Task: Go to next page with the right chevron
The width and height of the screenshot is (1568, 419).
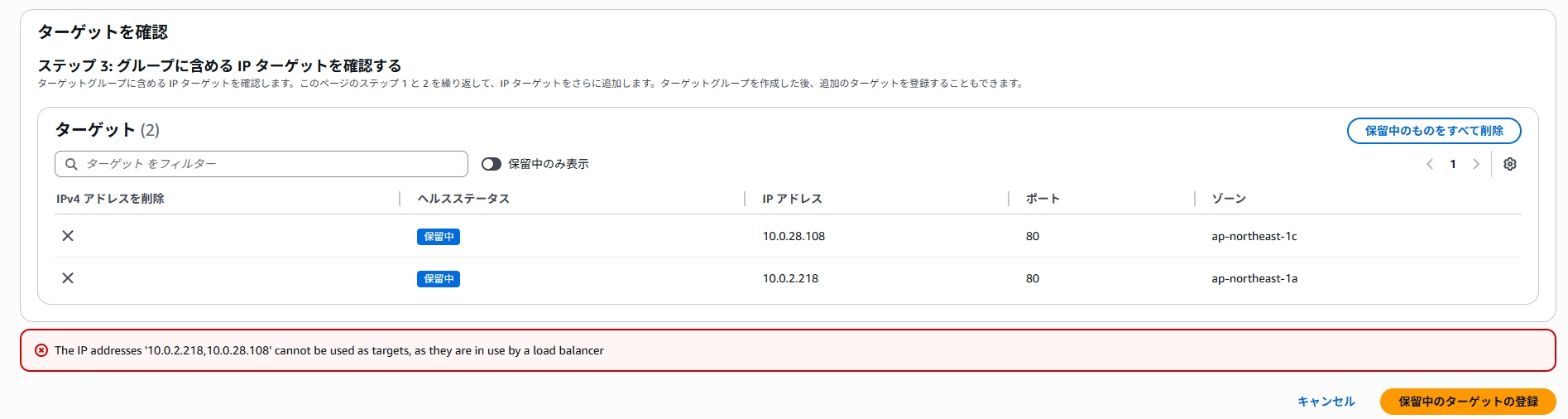Action: [1476, 164]
